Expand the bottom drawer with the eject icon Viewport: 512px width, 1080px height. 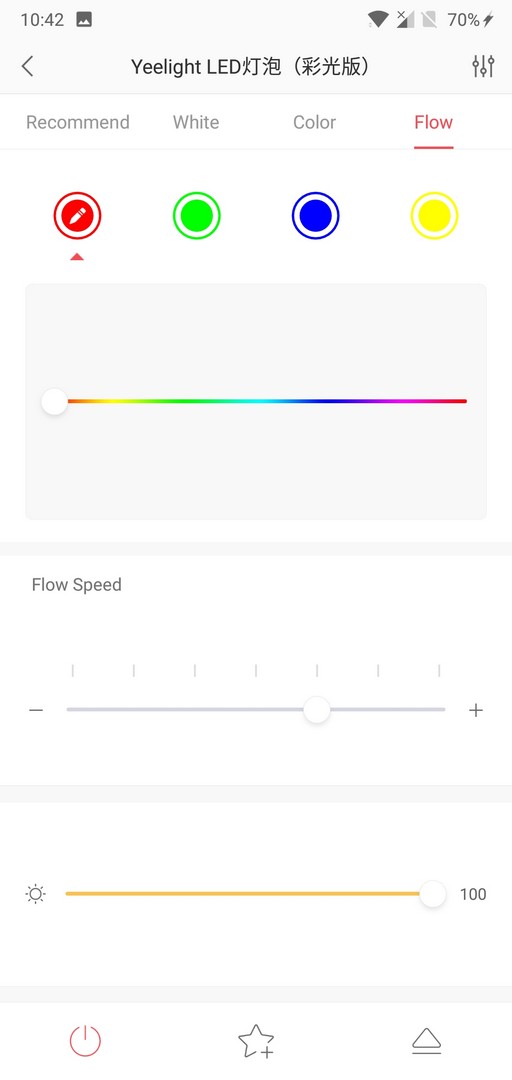(427, 1041)
